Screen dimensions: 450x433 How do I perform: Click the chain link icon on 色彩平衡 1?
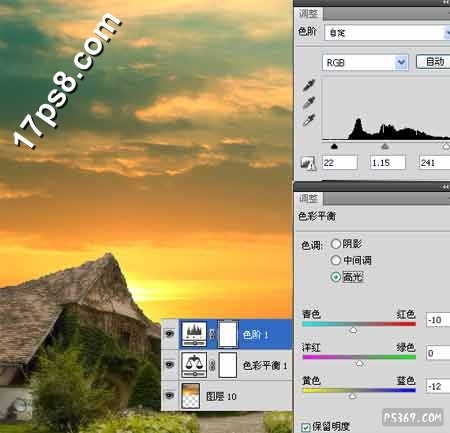(212, 365)
